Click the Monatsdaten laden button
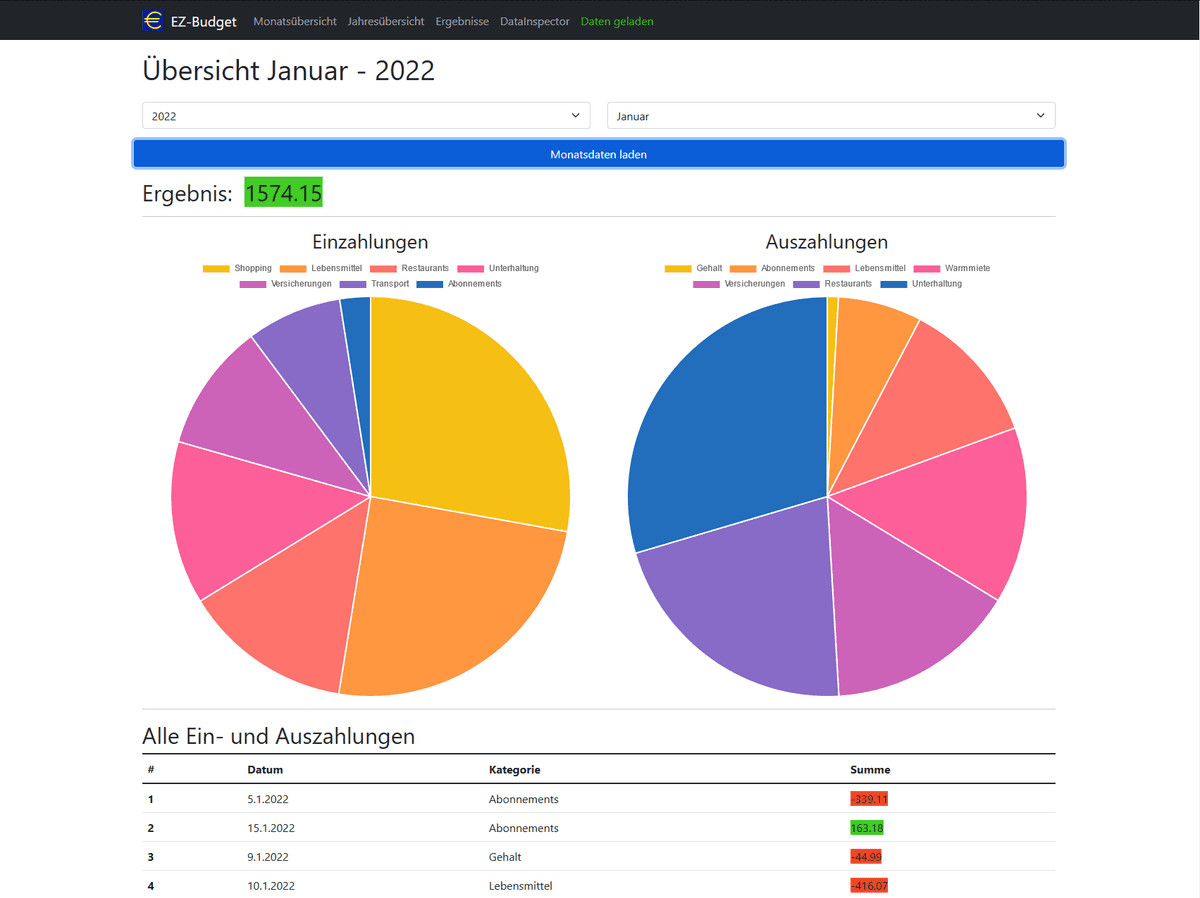The image size is (1200, 898). click(x=598, y=154)
